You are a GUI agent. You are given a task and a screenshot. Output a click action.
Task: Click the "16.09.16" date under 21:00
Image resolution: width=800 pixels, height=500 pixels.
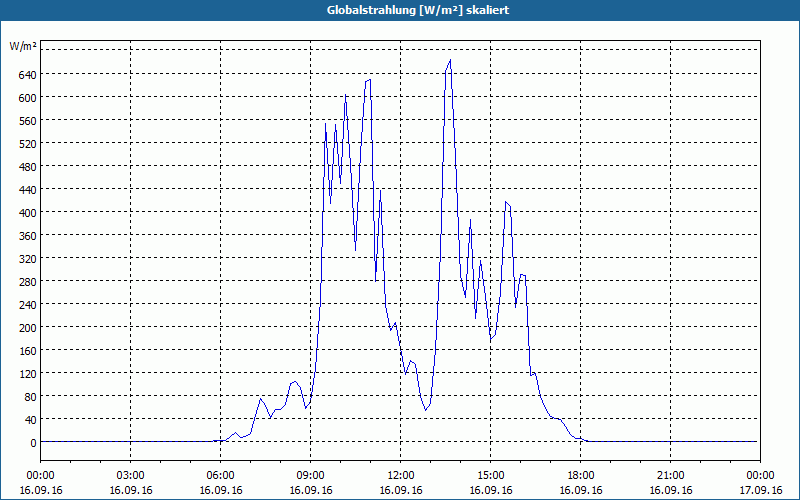click(670, 490)
